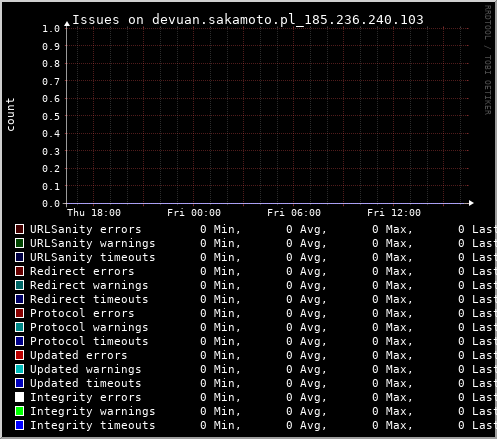Click the Protocol timeouts legend label

tap(89, 341)
